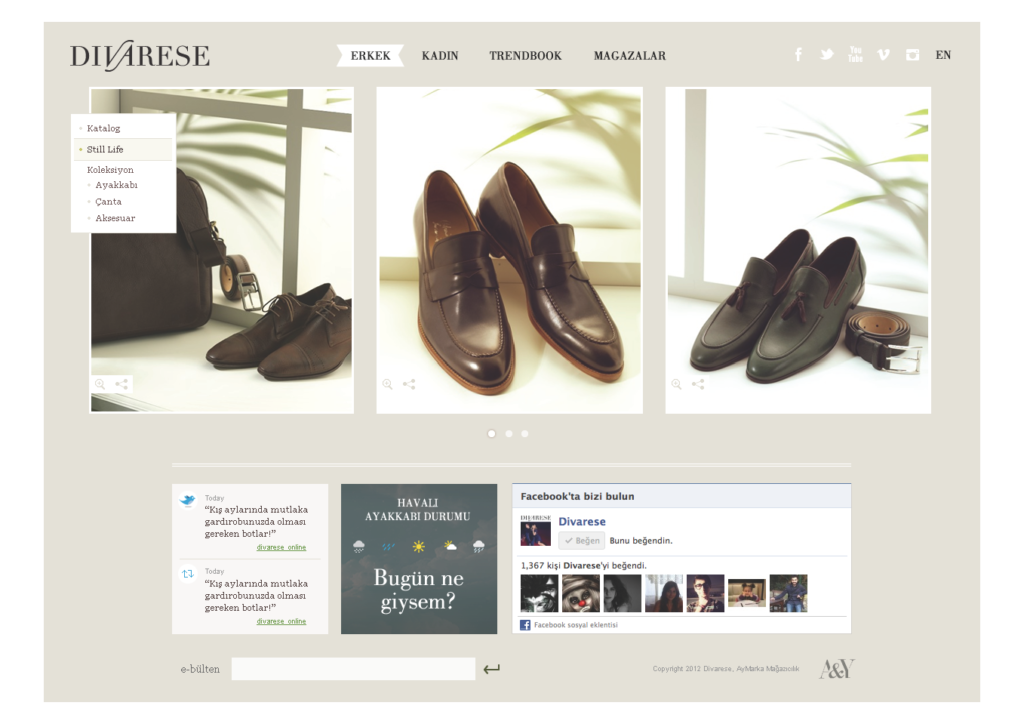Viewport: 1024px width, 724px height.
Task: Click the e-bülten email input field
Action: tap(353, 669)
